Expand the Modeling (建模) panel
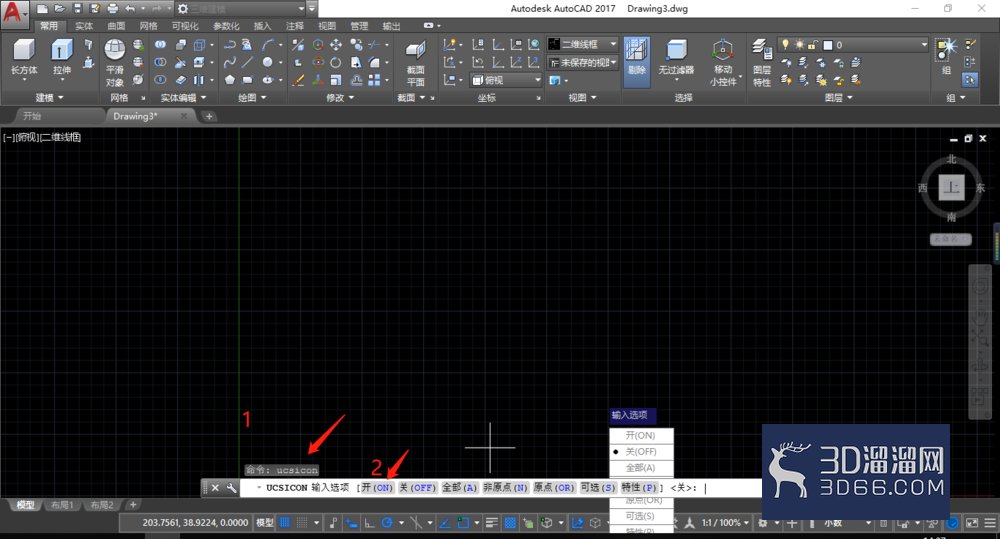The image size is (1000, 539). [x=49, y=98]
